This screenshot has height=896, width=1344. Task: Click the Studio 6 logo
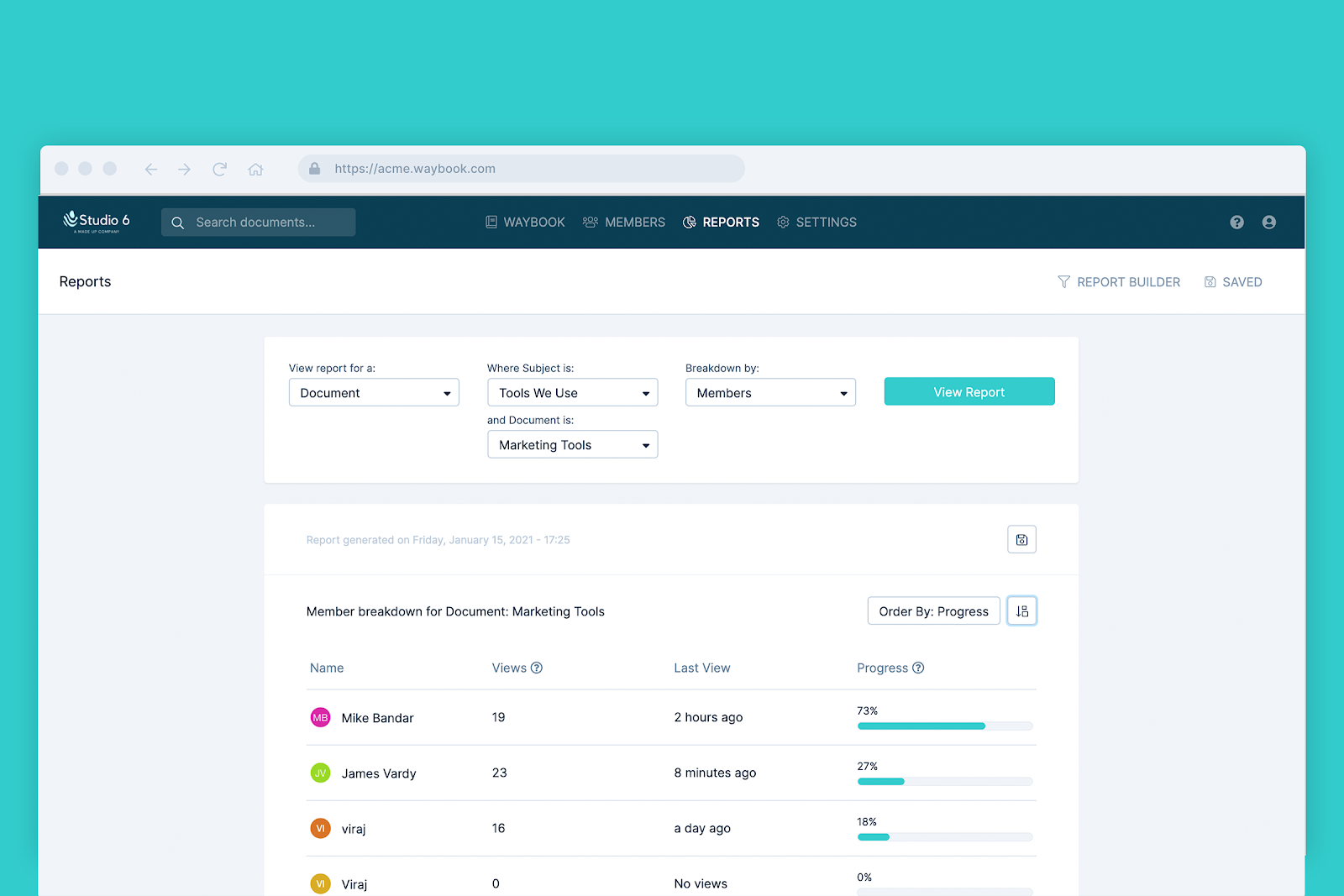(97, 222)
